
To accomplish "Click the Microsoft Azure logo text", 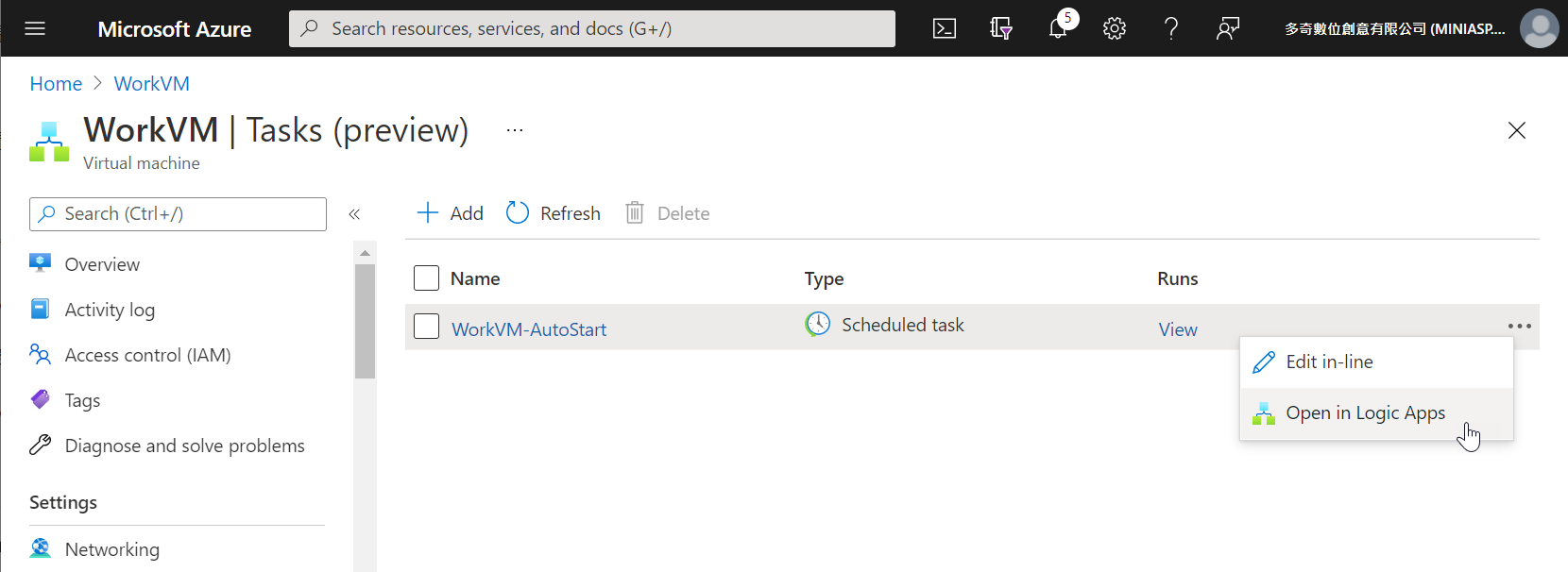I will coord(175,29).
